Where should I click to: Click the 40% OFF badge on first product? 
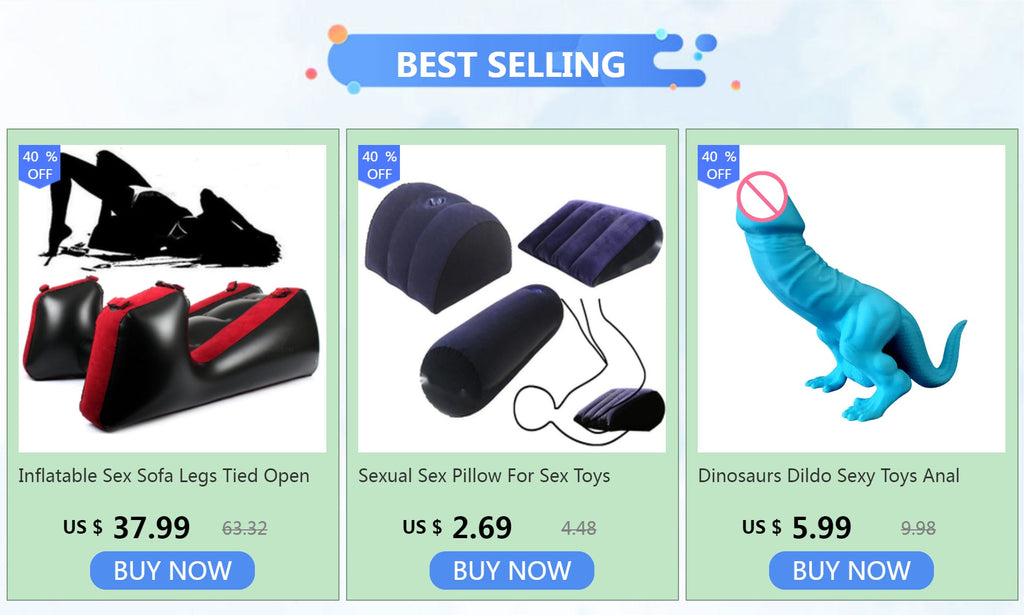click(x=40, y=166)
